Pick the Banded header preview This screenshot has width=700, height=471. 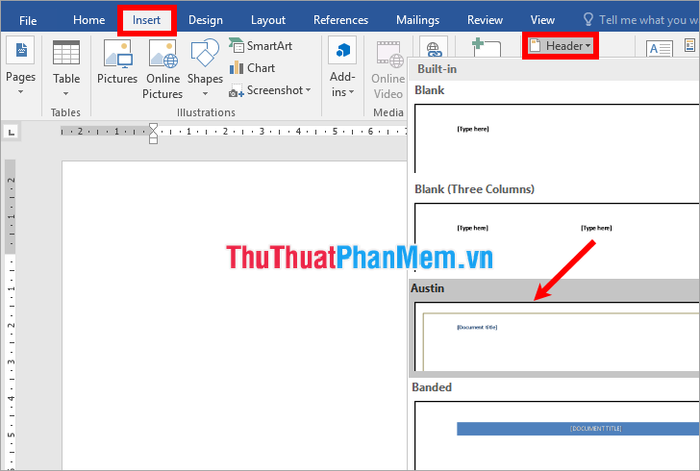tap(555, 430)
